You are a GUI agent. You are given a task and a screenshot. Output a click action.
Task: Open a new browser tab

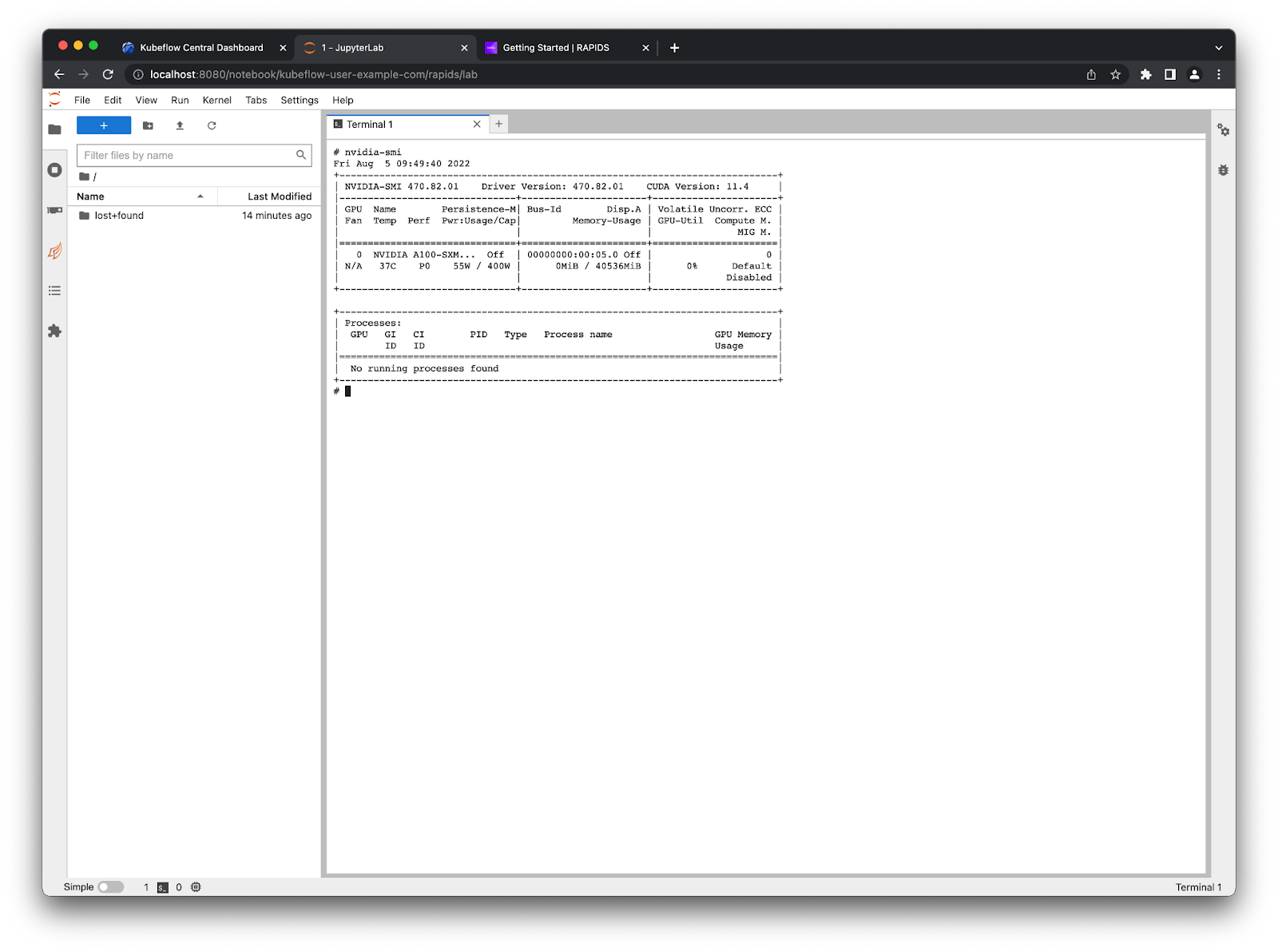tap(674, 48)
